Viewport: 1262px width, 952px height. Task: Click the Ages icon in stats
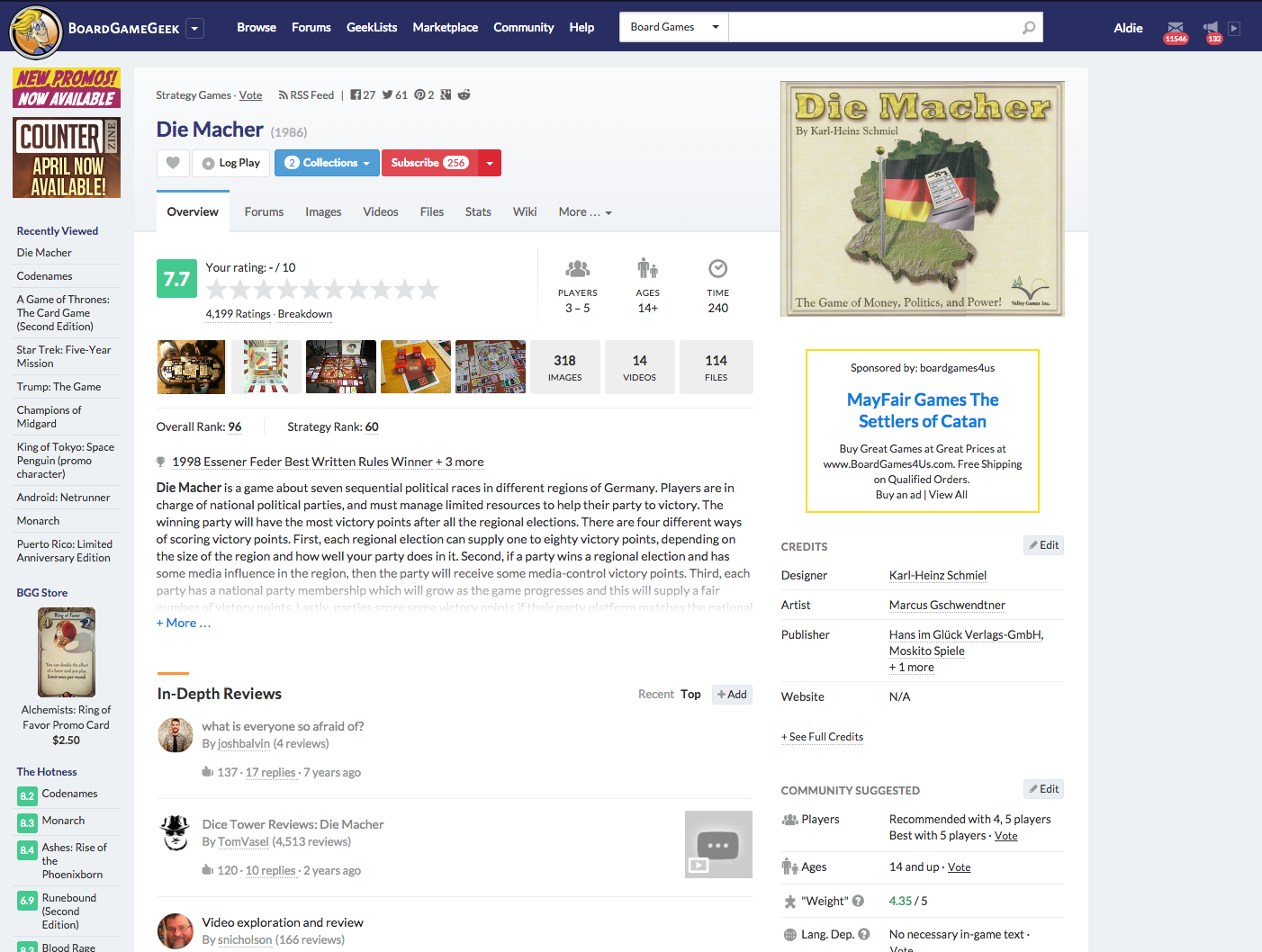point(647,268)
